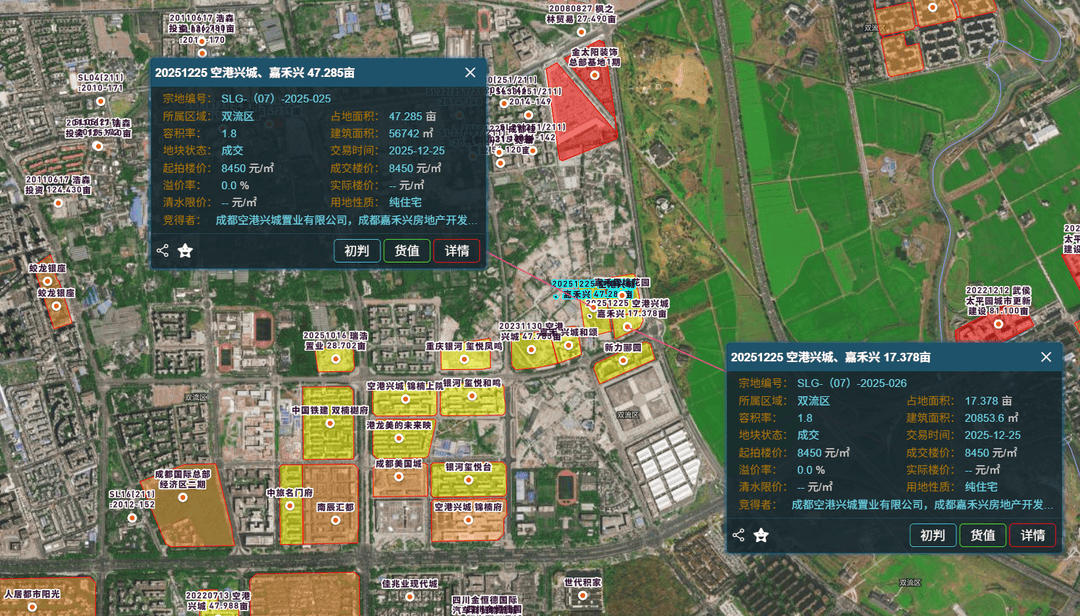The height and width of the screenshot is (616, 1080).
Task: Click map marker for 太平园城市更新建设 81.100亩
Action: click(998, 324)
